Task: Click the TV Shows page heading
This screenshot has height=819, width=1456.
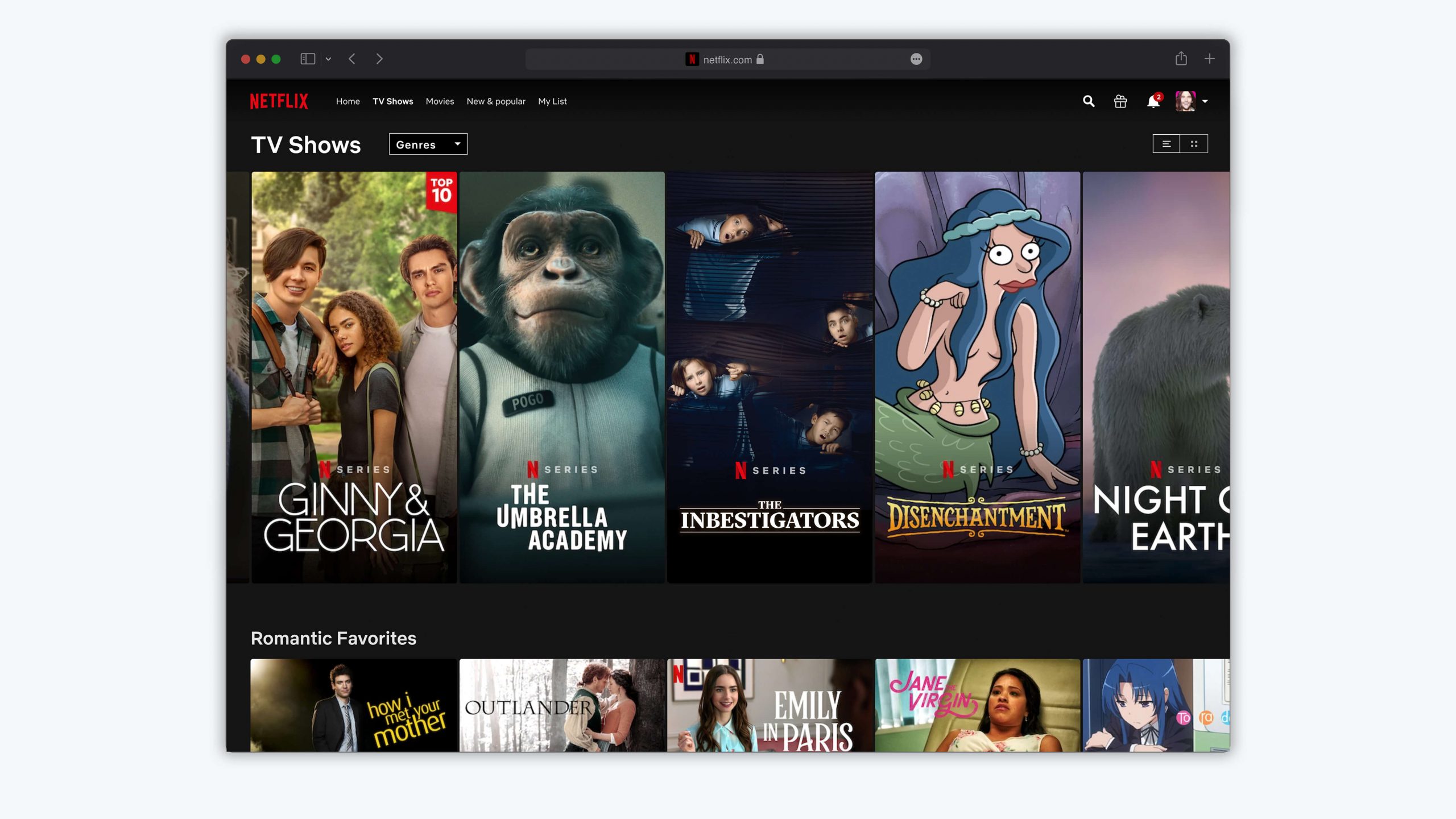Action: [x=306, y=144]
